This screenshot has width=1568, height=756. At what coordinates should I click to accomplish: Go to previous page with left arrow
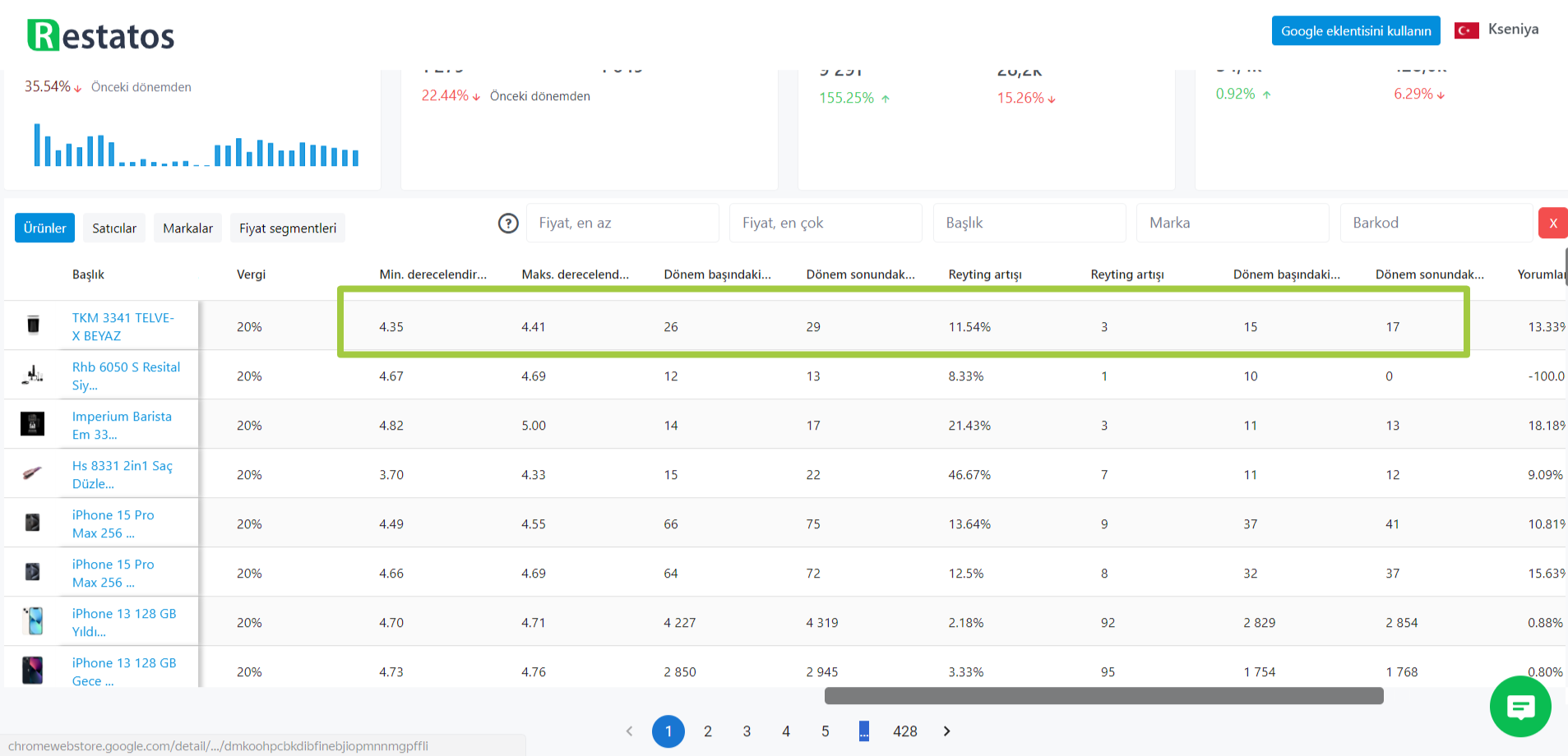point(629,731)
